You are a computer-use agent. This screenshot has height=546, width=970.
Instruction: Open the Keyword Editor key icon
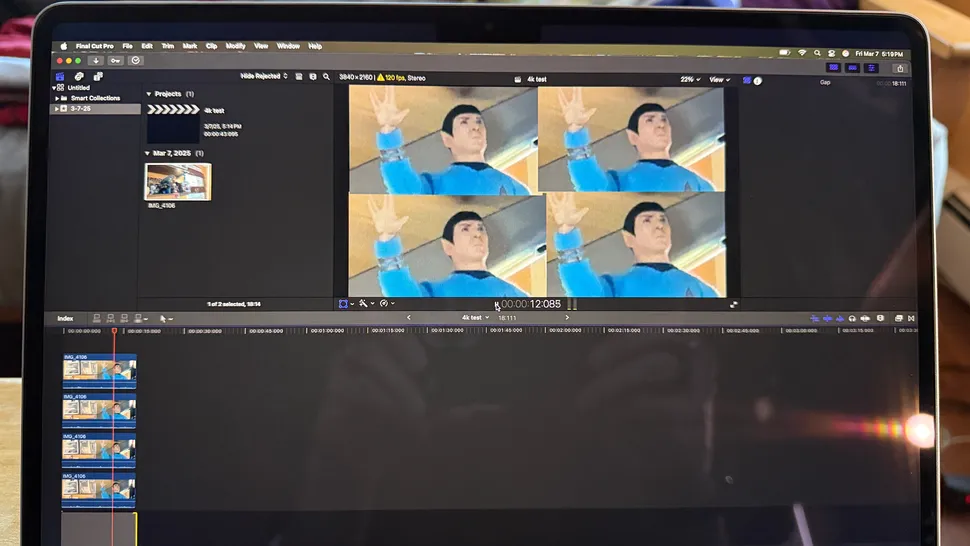115,61
